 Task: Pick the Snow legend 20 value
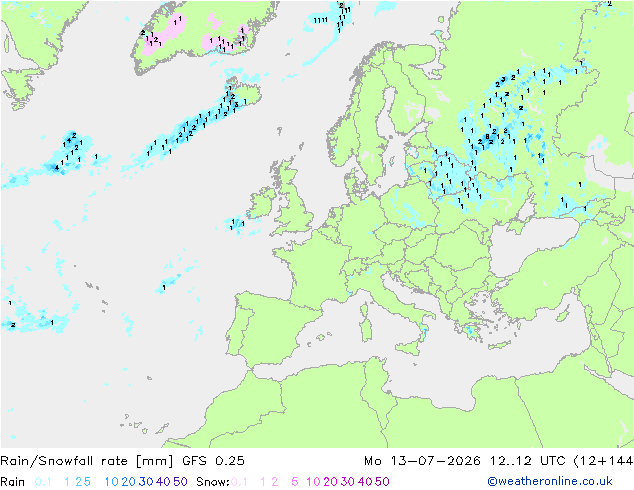click(330, 482)
